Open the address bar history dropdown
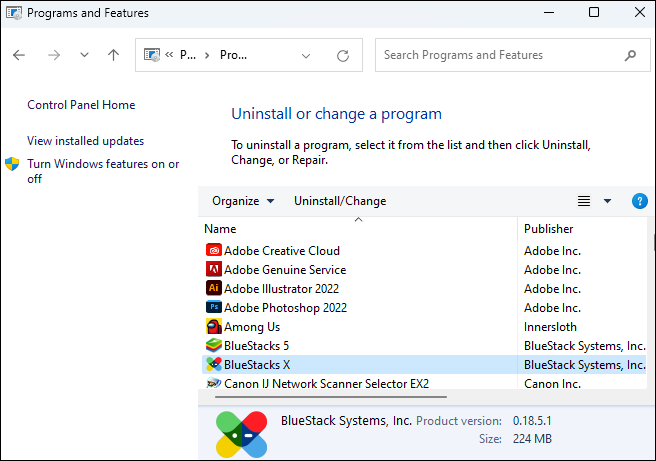This screenshot has height=461, width=656. (x=306, y=56)
